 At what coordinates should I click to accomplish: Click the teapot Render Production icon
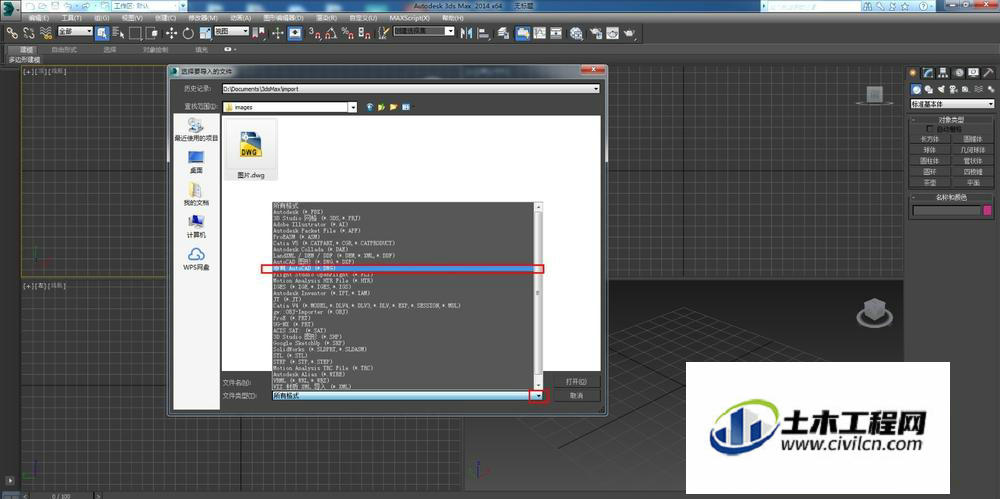pos(629,33)
